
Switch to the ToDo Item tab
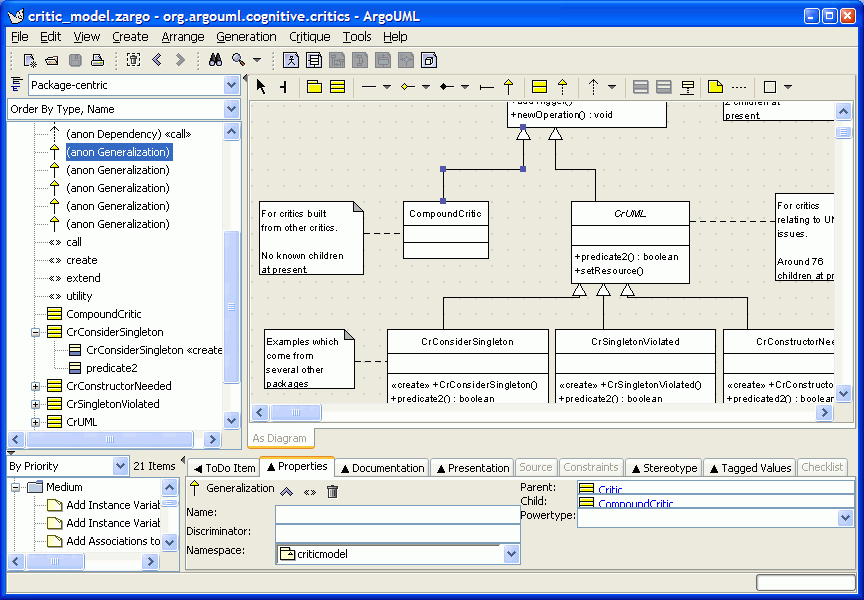click(224, 468)
